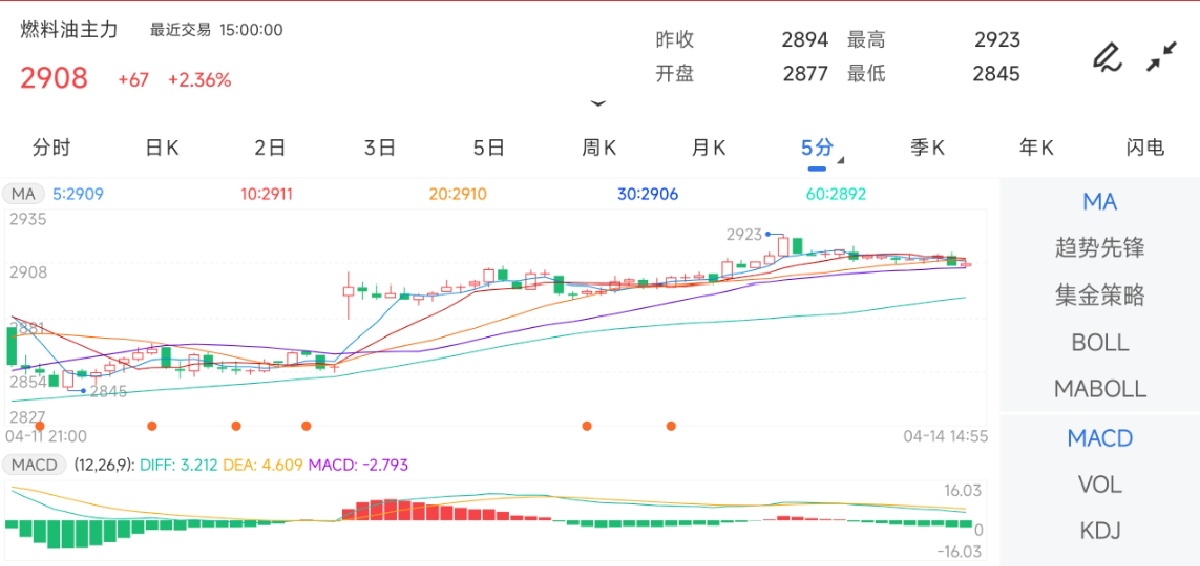The height and width of the screenshot is (566, 1200).
Task: Click the 04-14 14:55 end date label
Action: click(x=946, y=436)
